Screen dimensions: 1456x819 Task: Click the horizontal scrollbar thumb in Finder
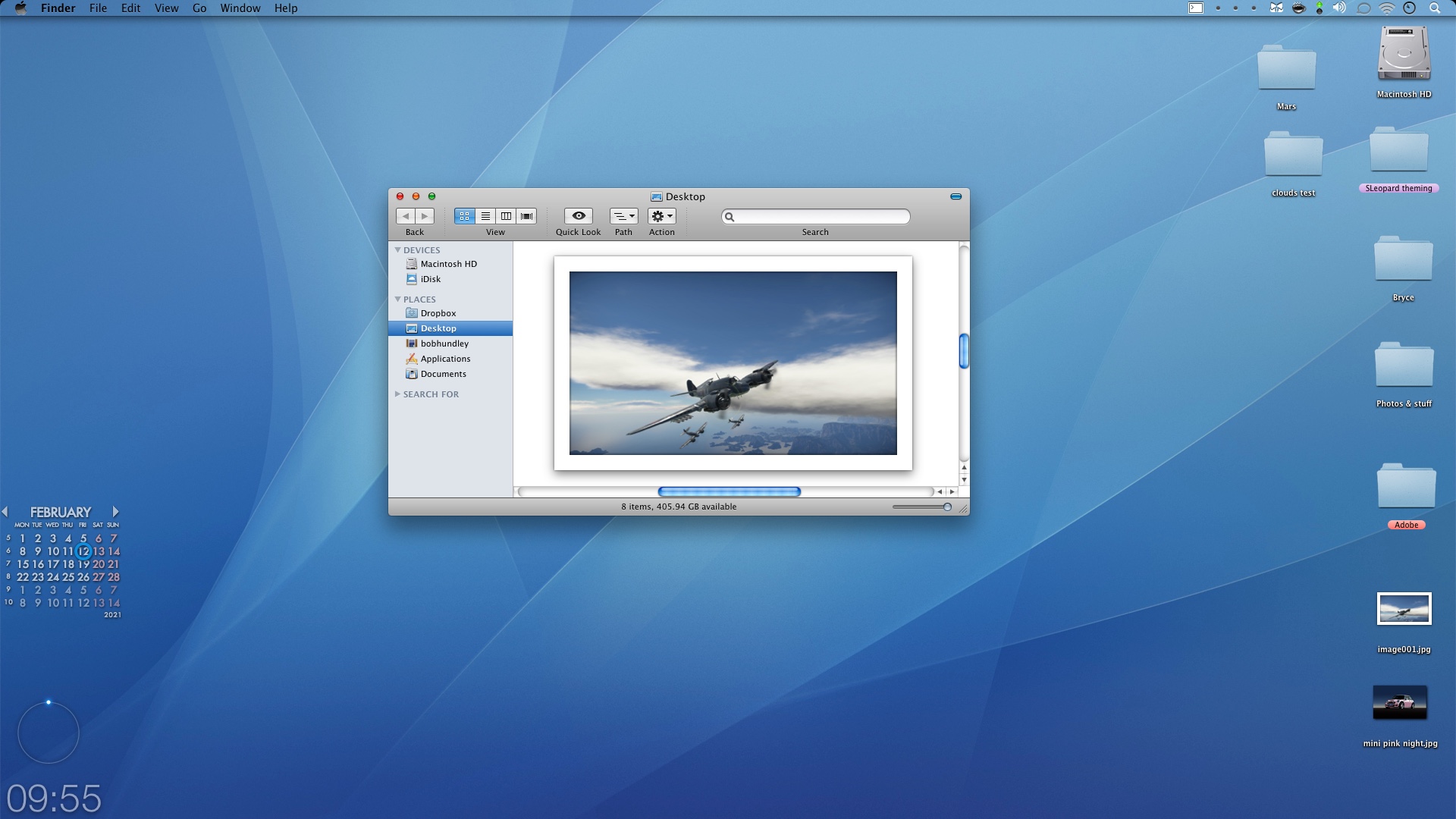[x=730, y=491]
